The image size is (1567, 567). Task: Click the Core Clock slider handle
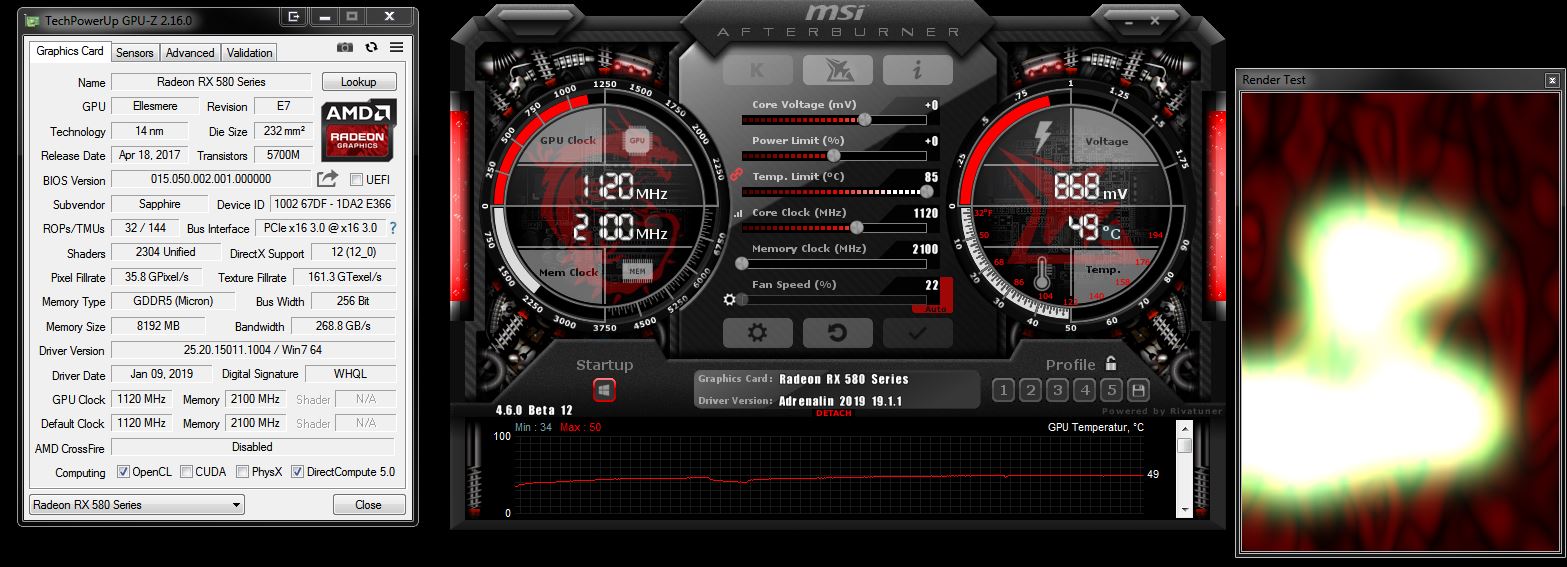tap(858, 227)
